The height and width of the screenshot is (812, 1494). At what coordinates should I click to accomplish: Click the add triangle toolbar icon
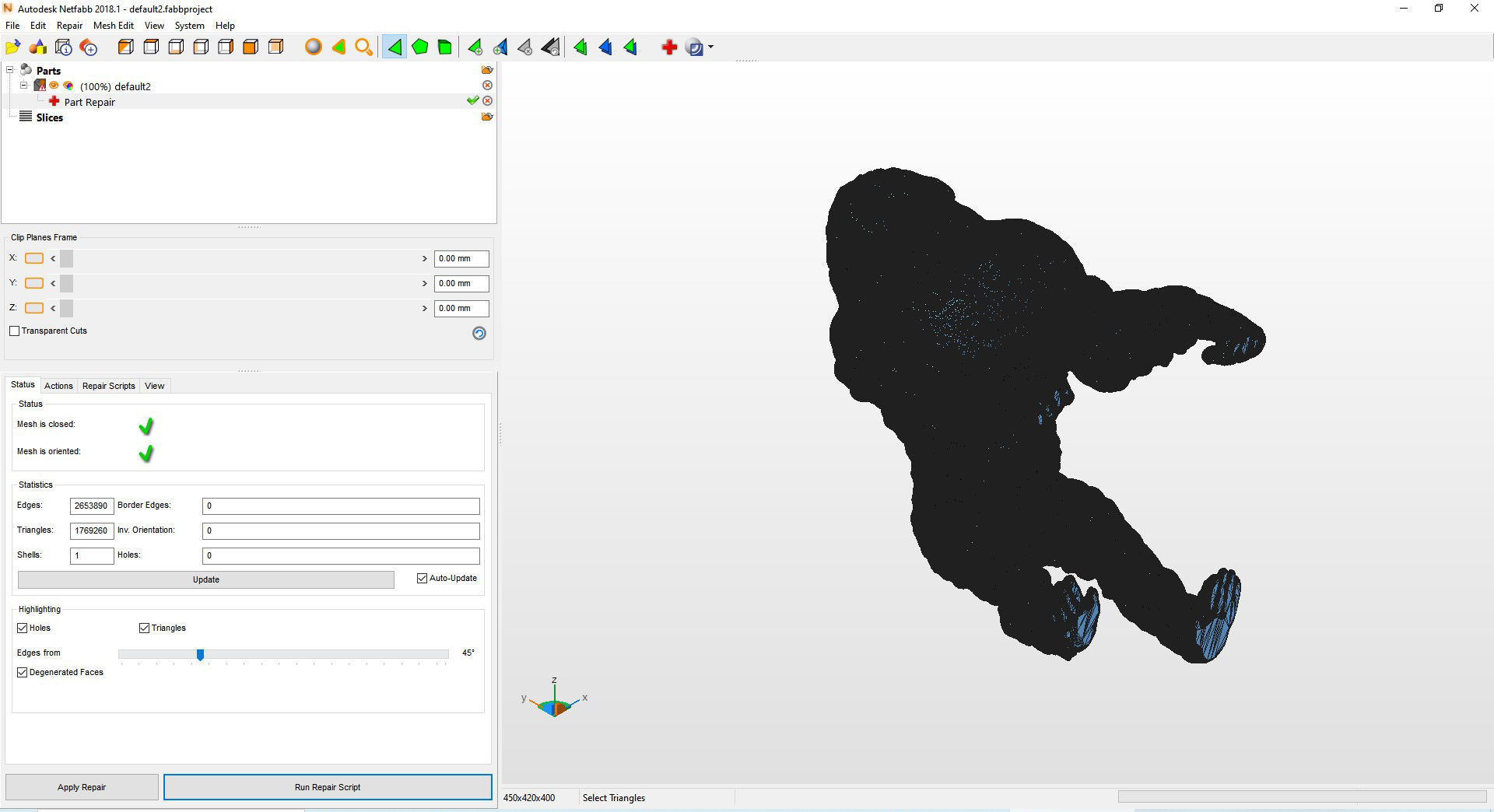[475, 47]
